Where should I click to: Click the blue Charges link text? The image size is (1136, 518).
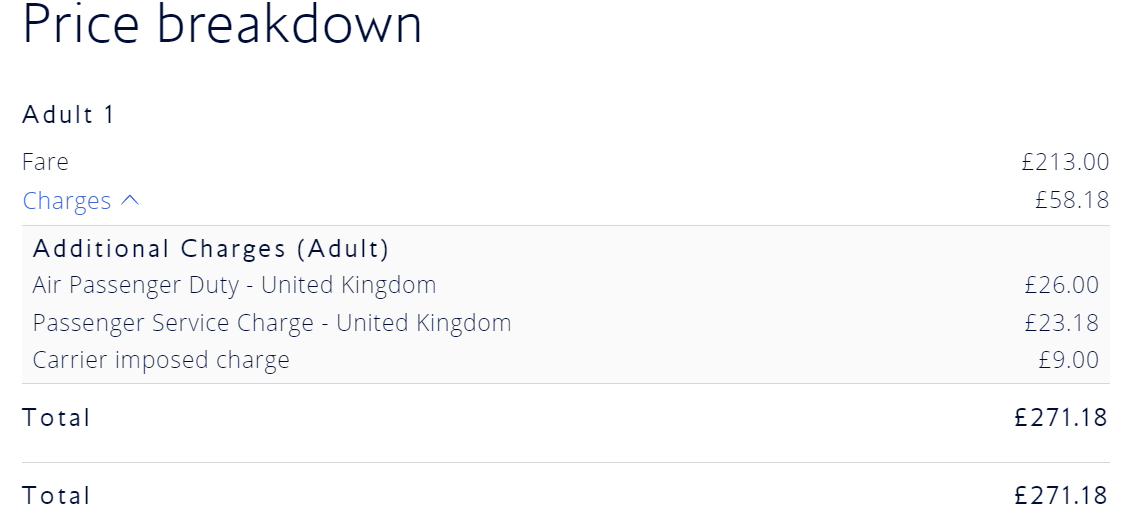click(66, 201)
